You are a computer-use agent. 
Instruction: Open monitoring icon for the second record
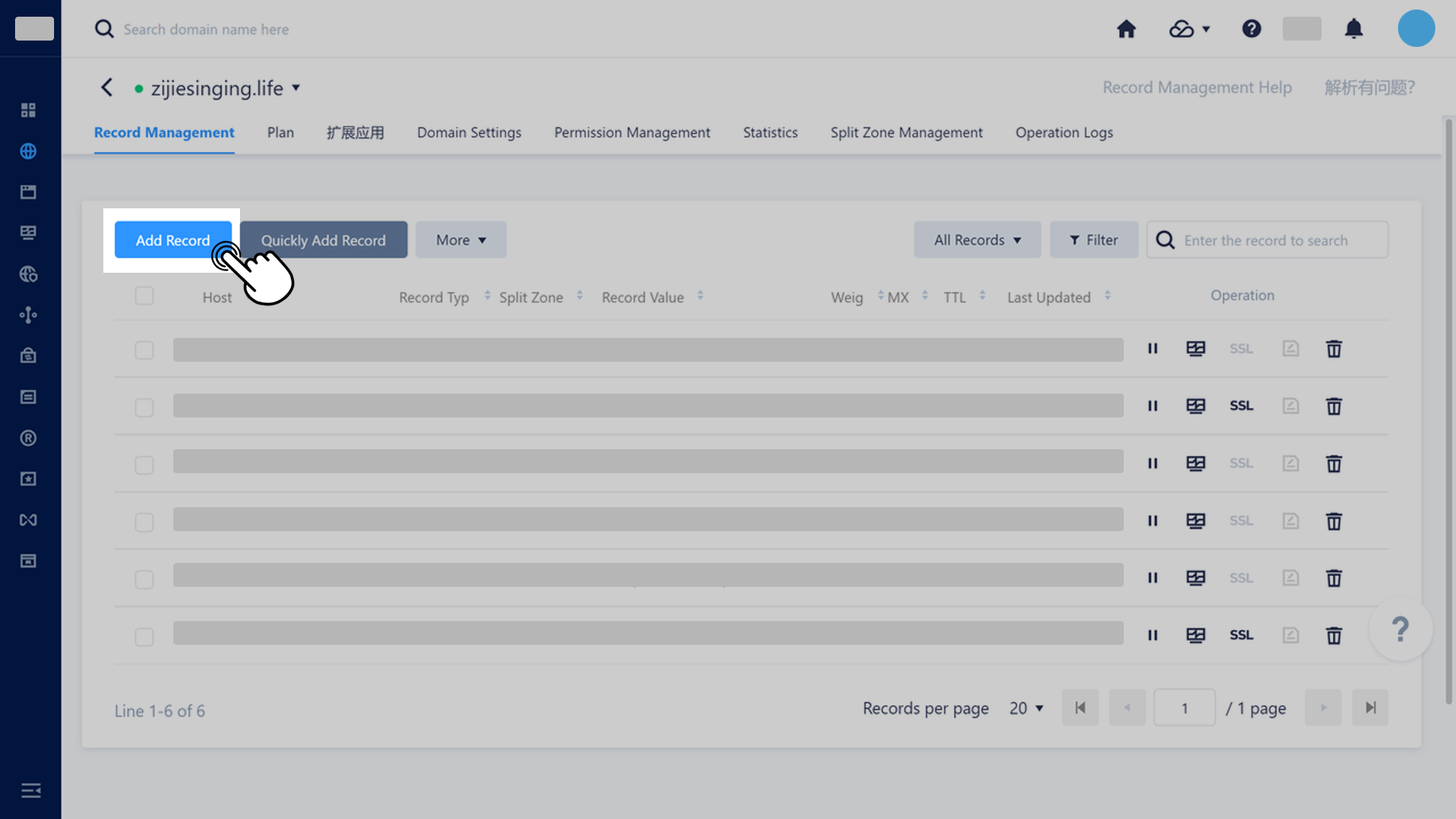point(1195,406)
